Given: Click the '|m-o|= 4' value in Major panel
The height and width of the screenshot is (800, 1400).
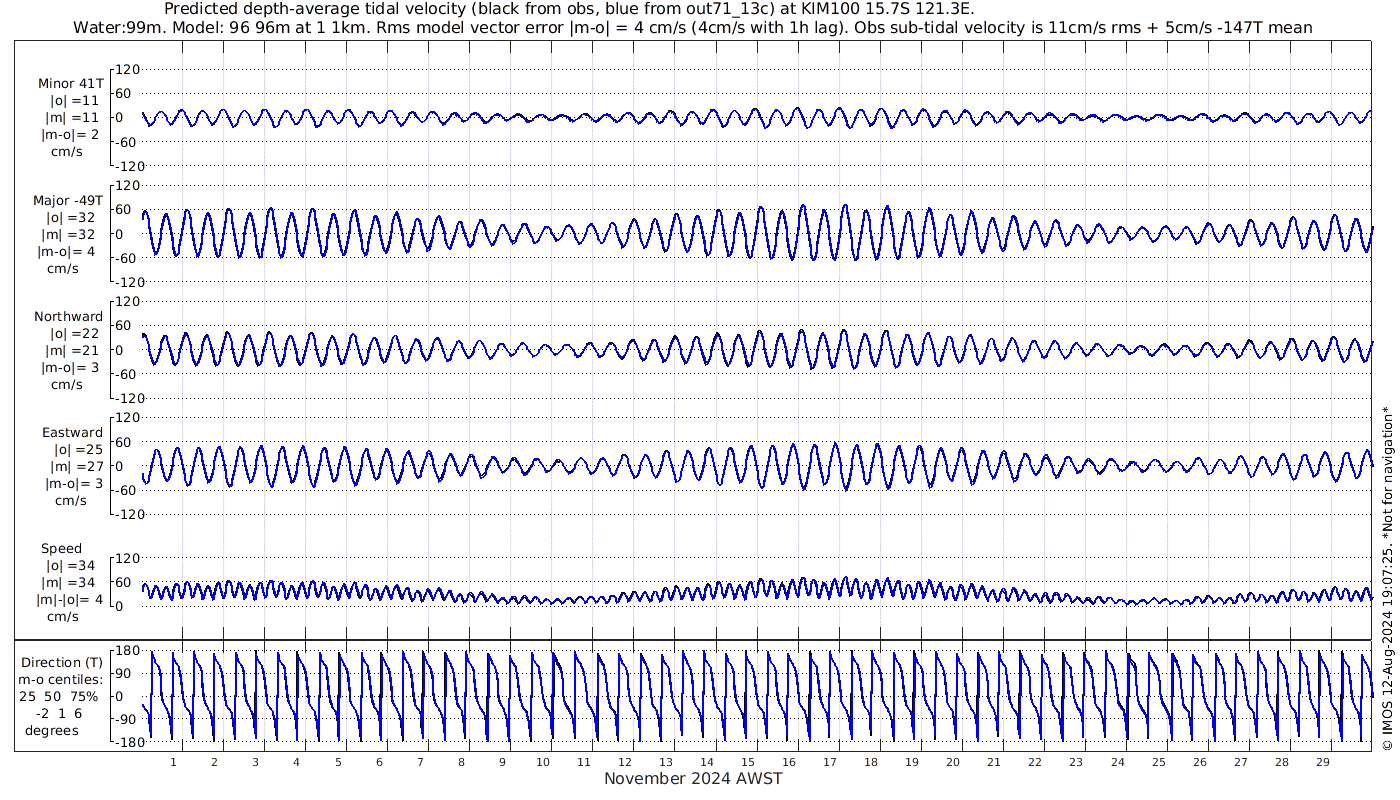Looking at the screenshot, I should (67, 251).
